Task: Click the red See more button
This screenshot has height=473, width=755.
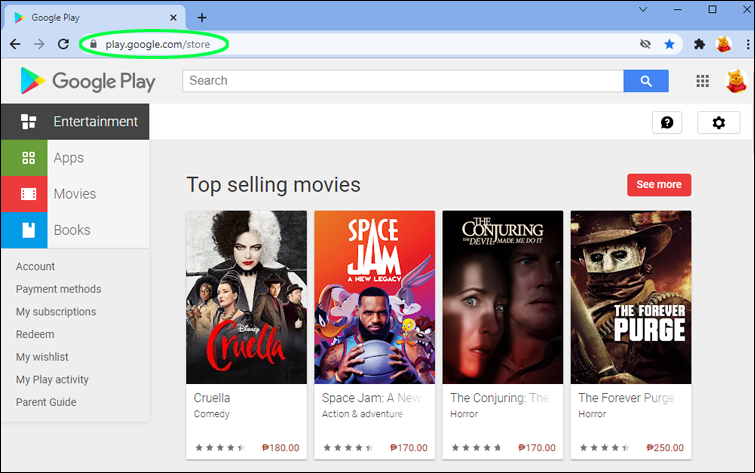Action: tap(659, 184)
